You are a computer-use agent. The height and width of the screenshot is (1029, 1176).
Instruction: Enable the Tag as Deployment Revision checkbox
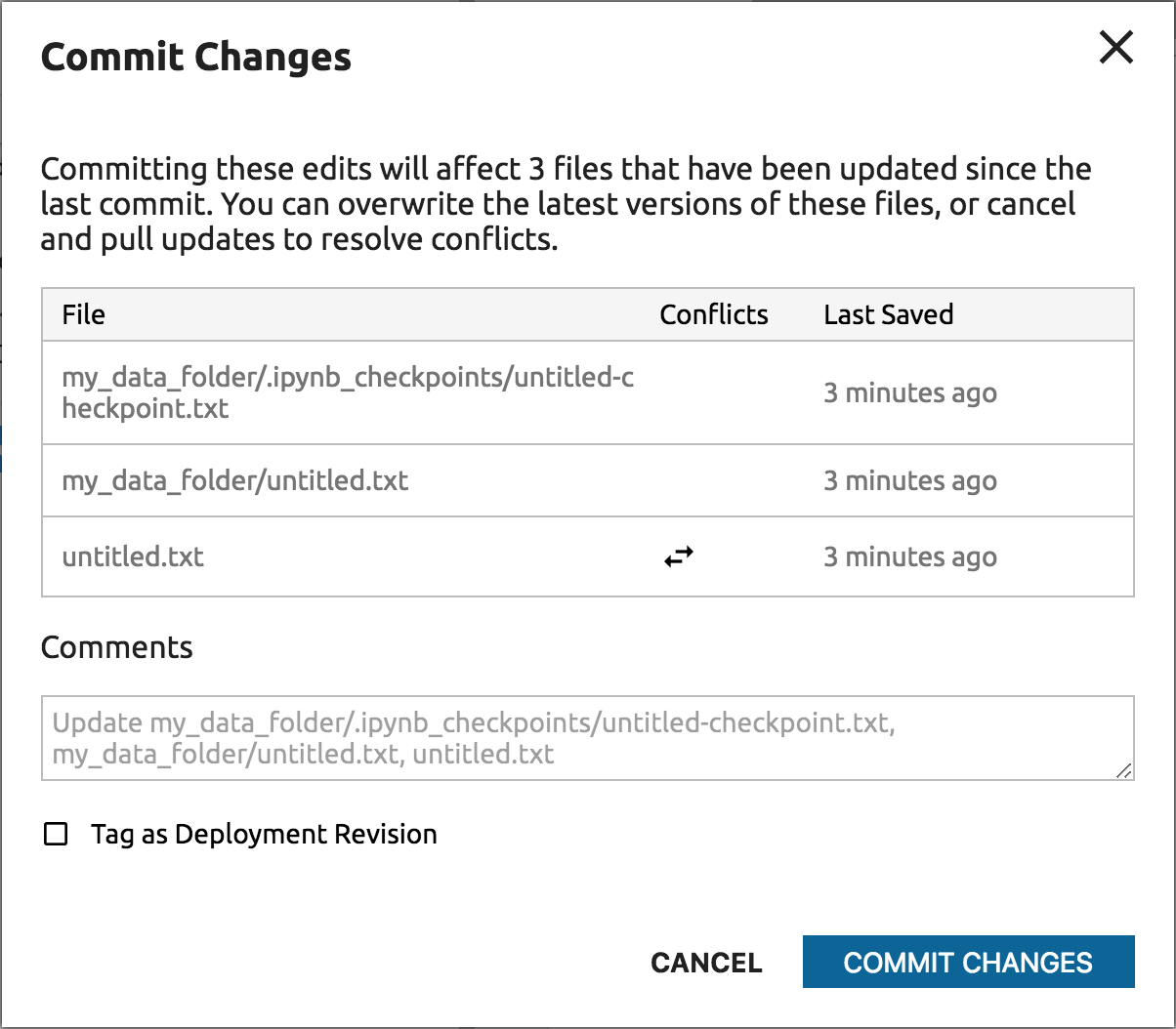point(57,834)
